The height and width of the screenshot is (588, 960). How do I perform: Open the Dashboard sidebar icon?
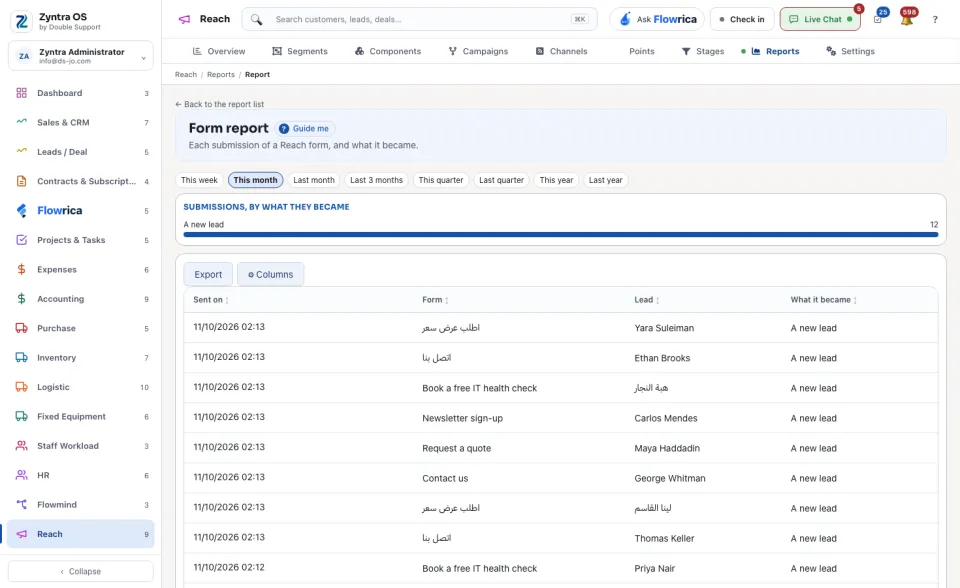21,93
